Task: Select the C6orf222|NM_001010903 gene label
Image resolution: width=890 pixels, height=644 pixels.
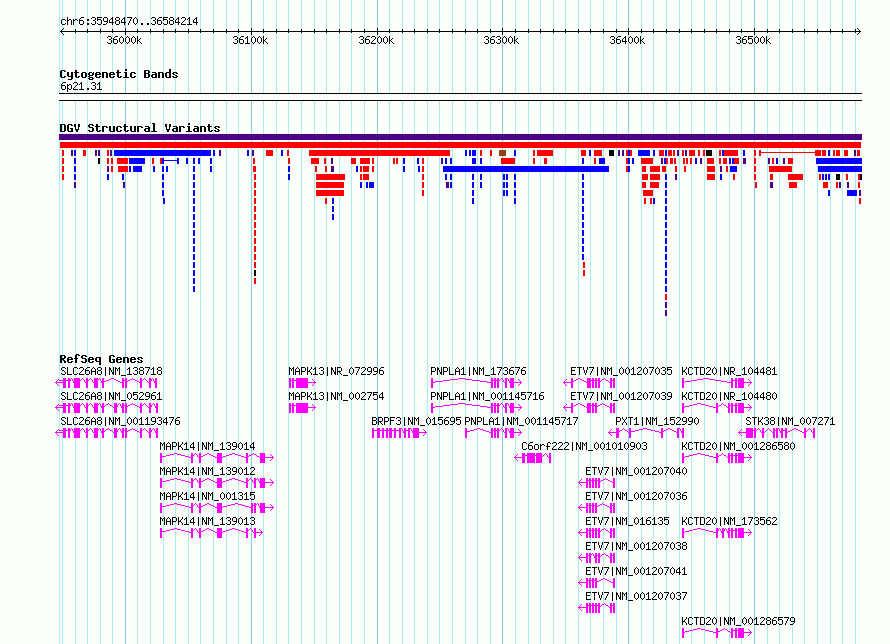Action: (x=584, y=446)
